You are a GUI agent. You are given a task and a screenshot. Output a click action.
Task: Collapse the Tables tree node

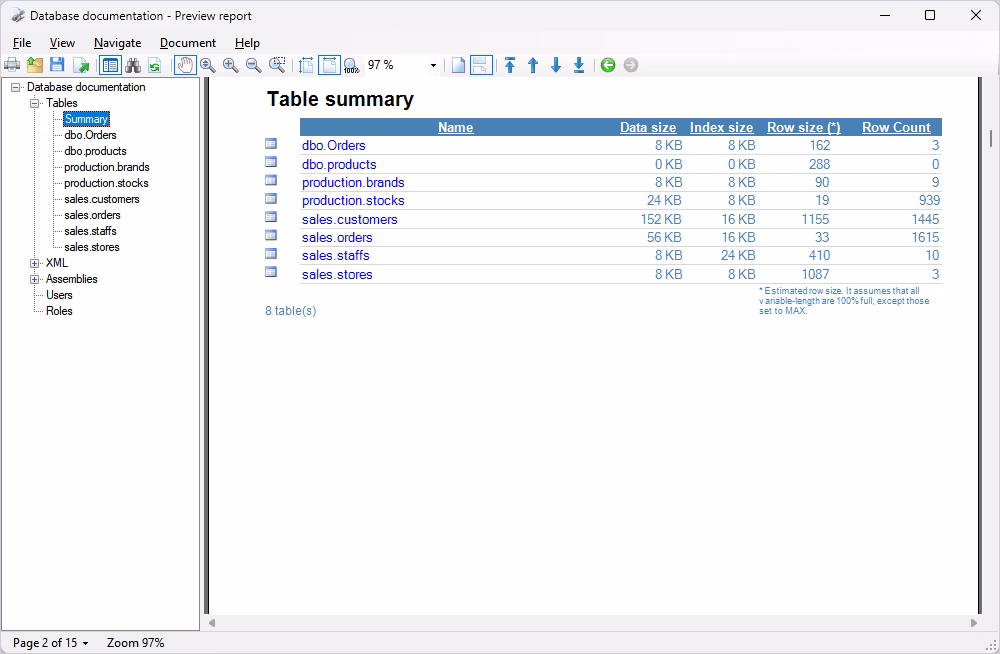pyautogui.click(x=34, y=103)
